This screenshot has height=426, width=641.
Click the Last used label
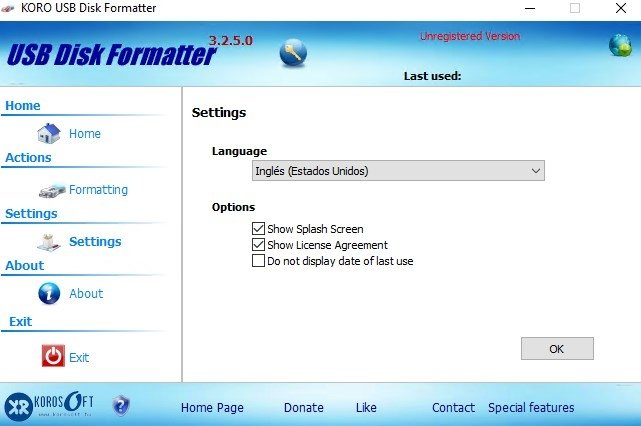tap(433, 76)
